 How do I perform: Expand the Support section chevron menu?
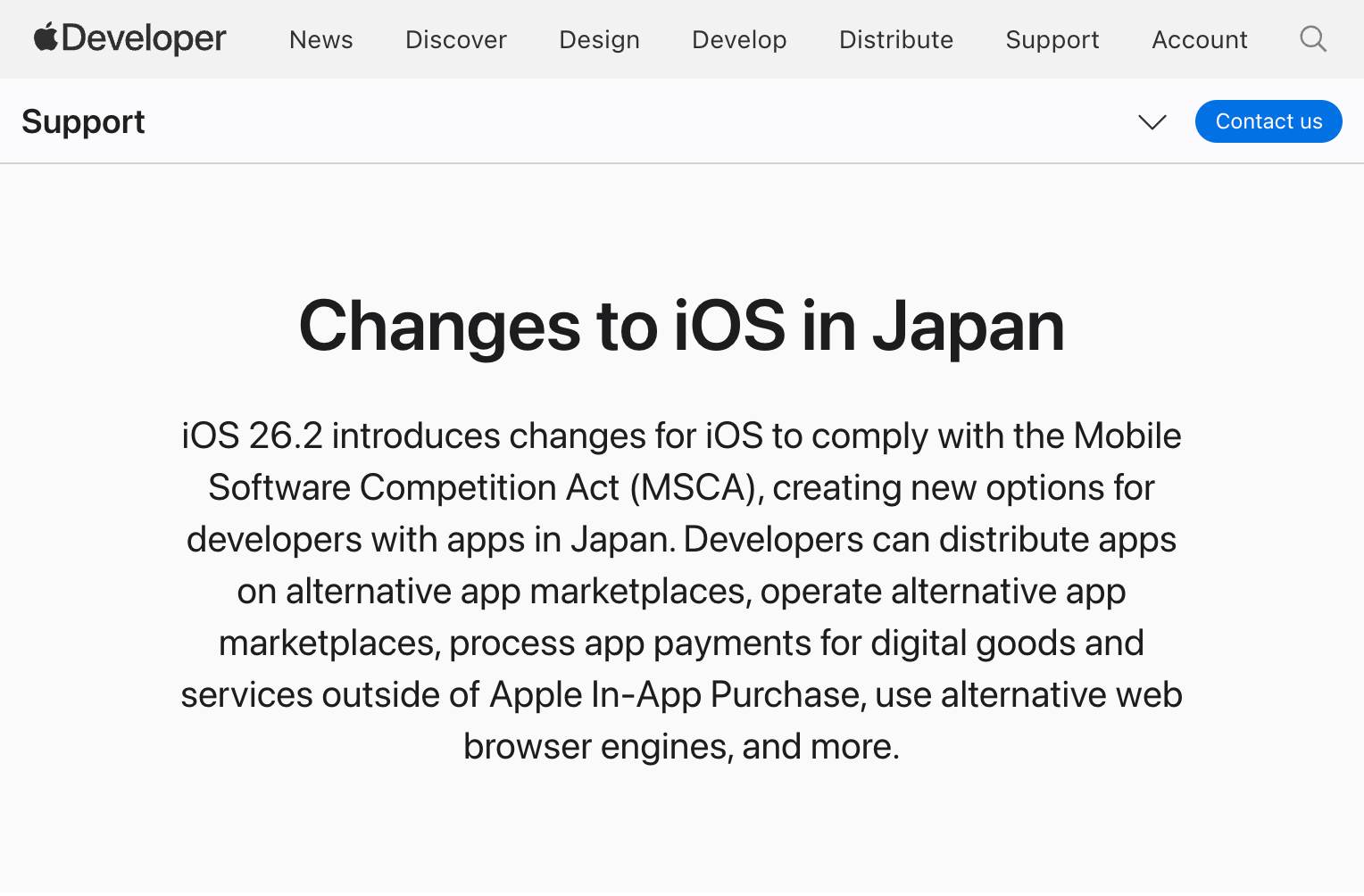[1152, 122]
